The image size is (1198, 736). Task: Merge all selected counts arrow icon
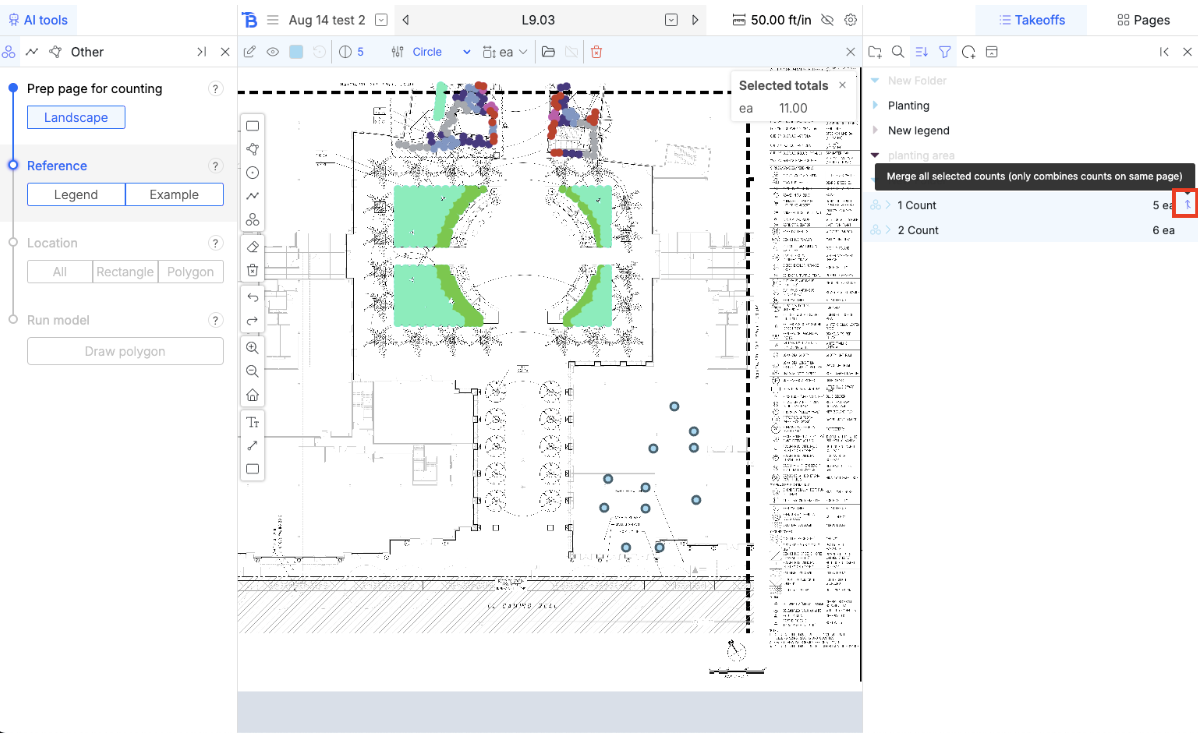[x=1187, y=205]
